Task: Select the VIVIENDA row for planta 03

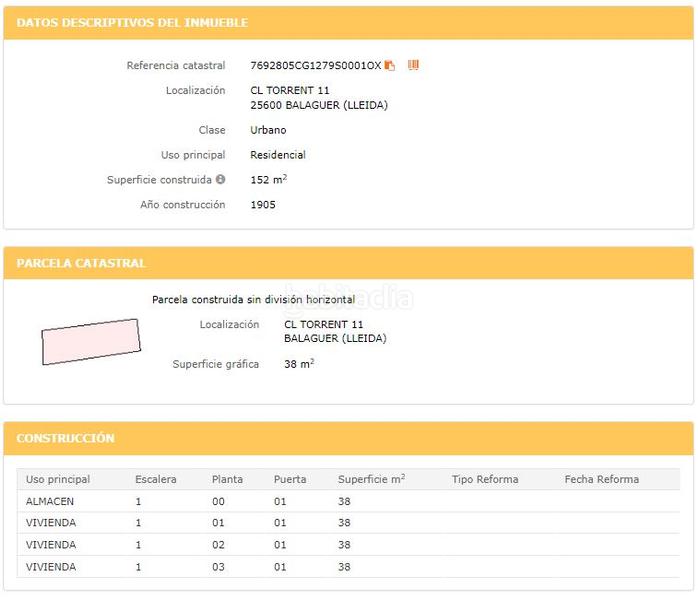Action: click(x=348, y=567)
